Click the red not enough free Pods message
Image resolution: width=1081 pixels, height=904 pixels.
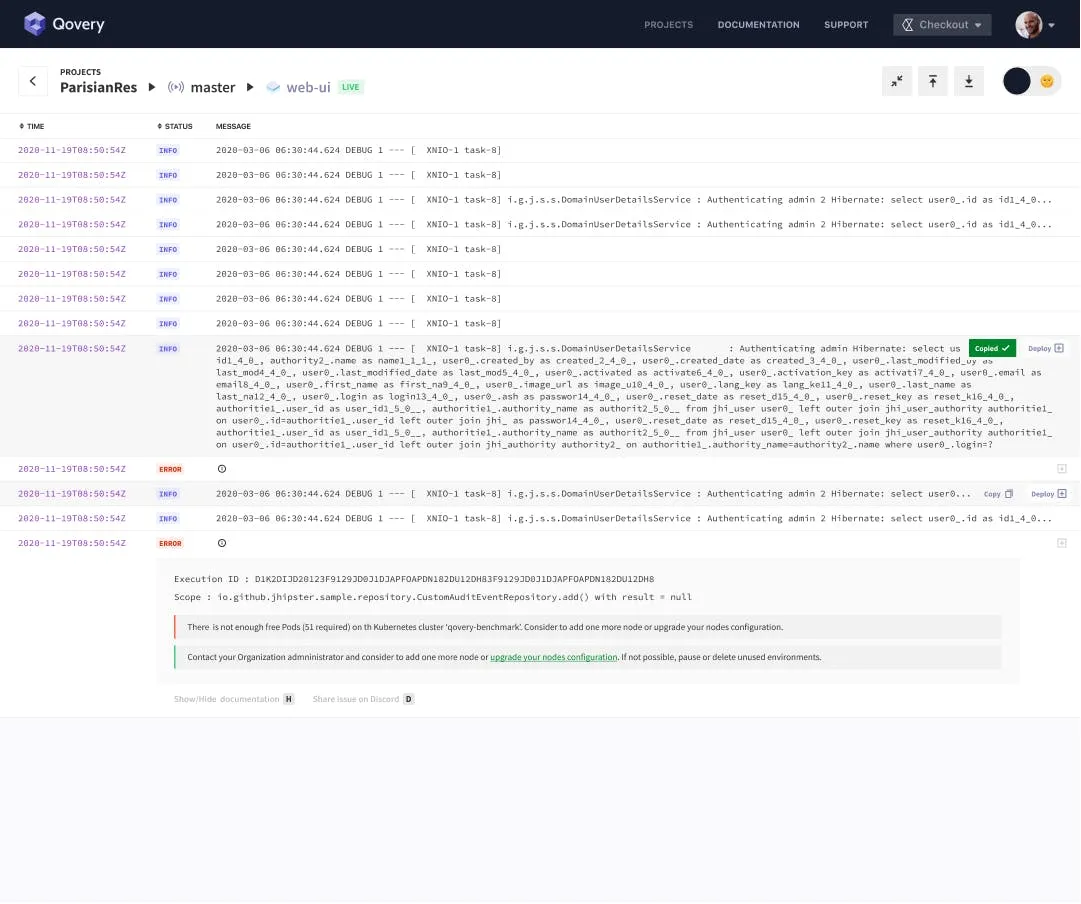coord(587,627)
